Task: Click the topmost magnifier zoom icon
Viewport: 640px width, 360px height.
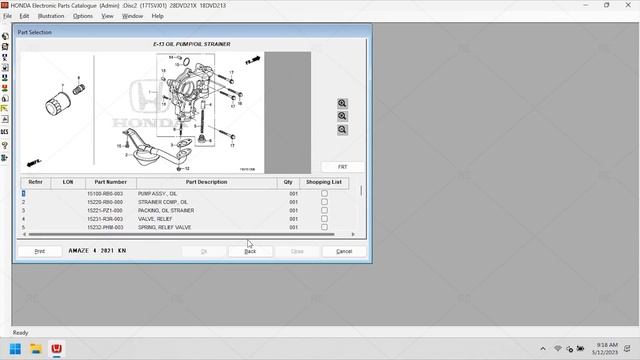Action: [342, 103]
